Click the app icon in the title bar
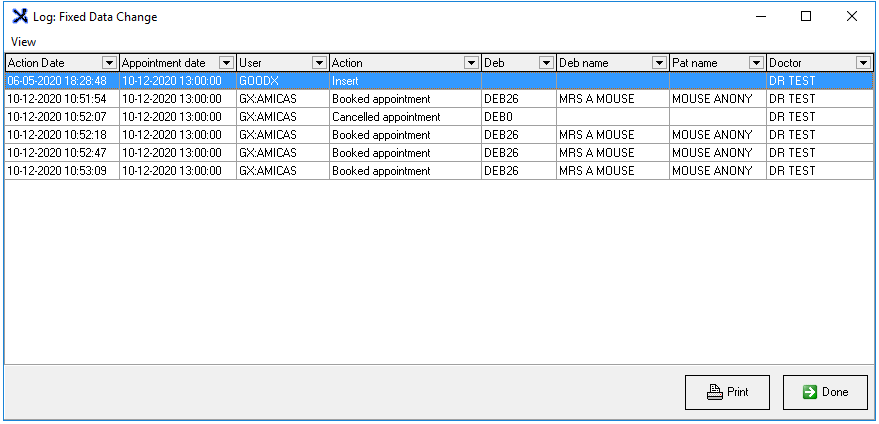The image size is (879, 424). (x=19, y=16)
